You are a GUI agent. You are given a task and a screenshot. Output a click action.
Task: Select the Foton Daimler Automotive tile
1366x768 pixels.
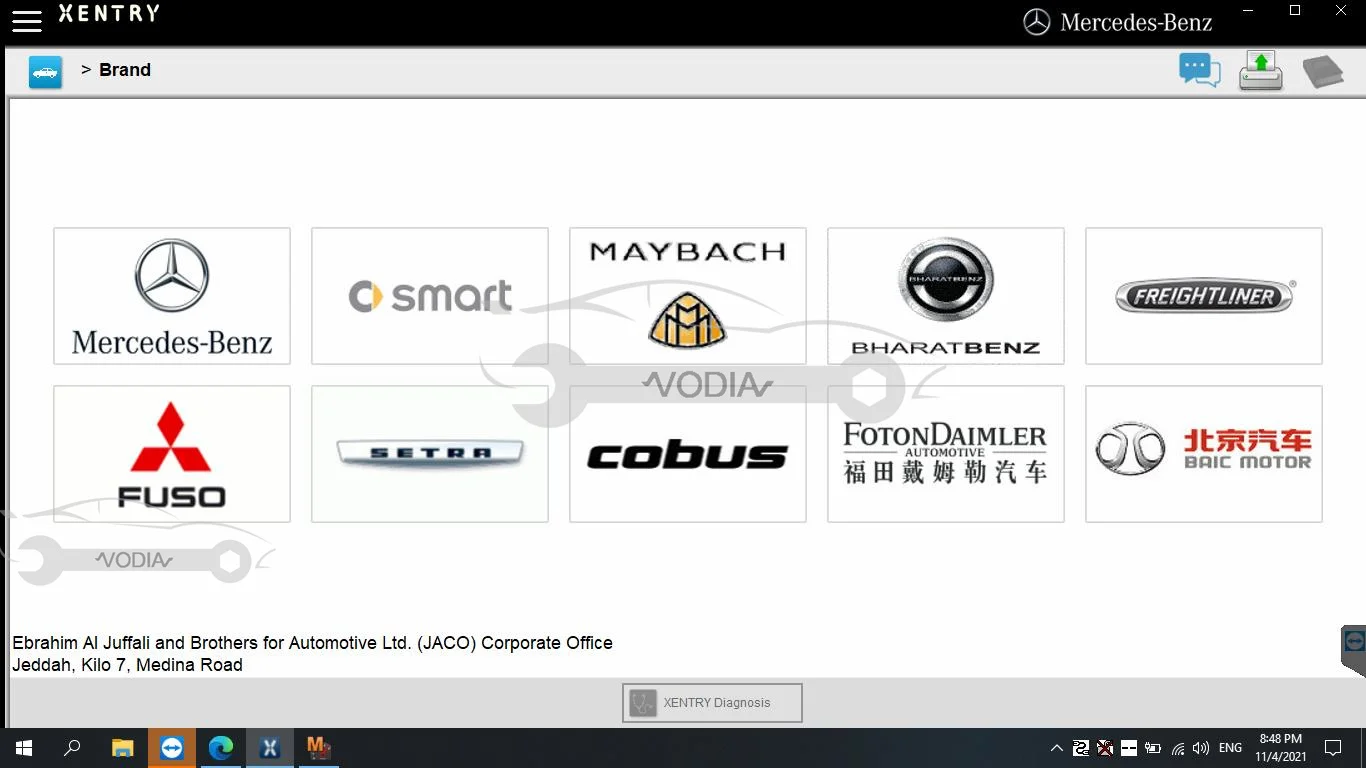click(946, 454)
